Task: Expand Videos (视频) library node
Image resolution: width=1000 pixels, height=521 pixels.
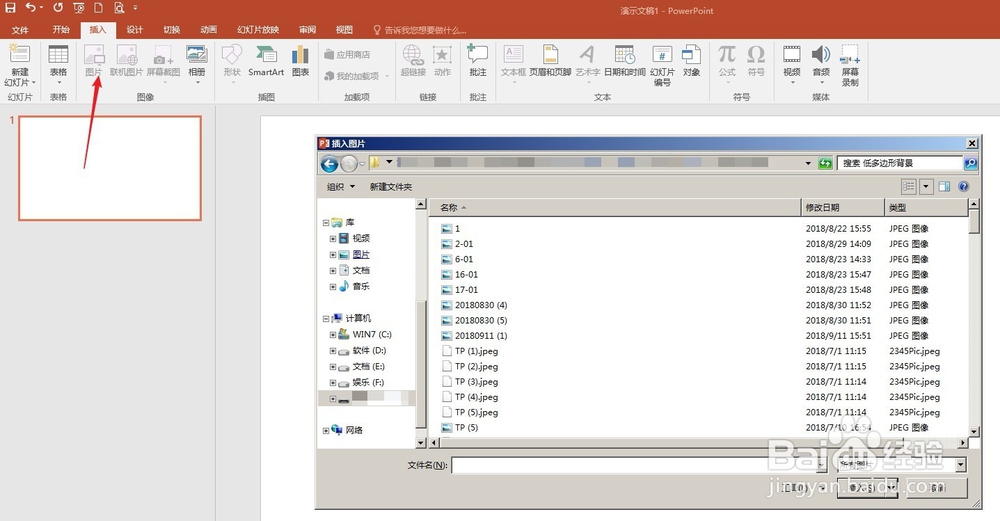Action: click(x=332, y=238)
